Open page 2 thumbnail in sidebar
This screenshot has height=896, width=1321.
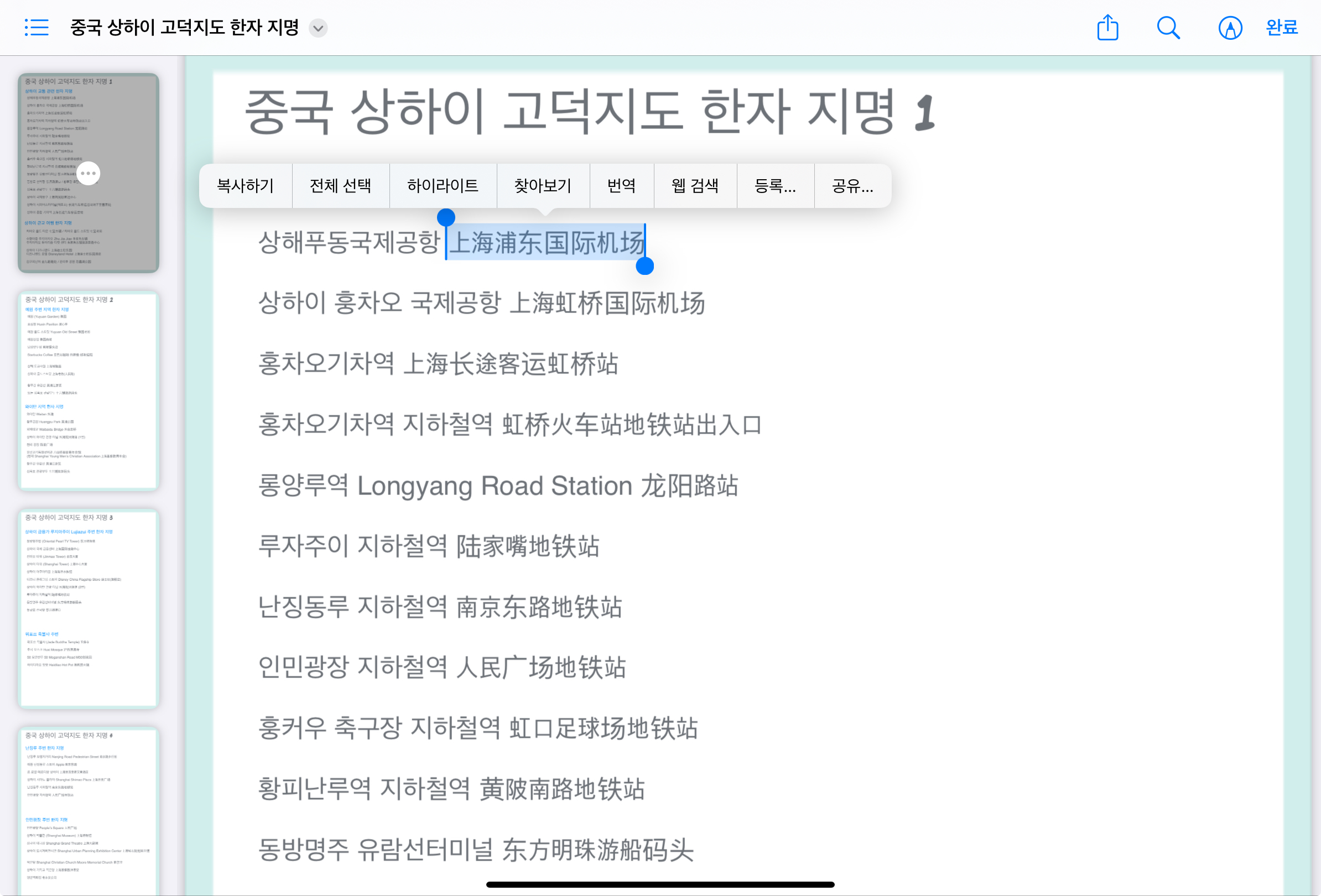pyautogui.click(x=88, y=390)
